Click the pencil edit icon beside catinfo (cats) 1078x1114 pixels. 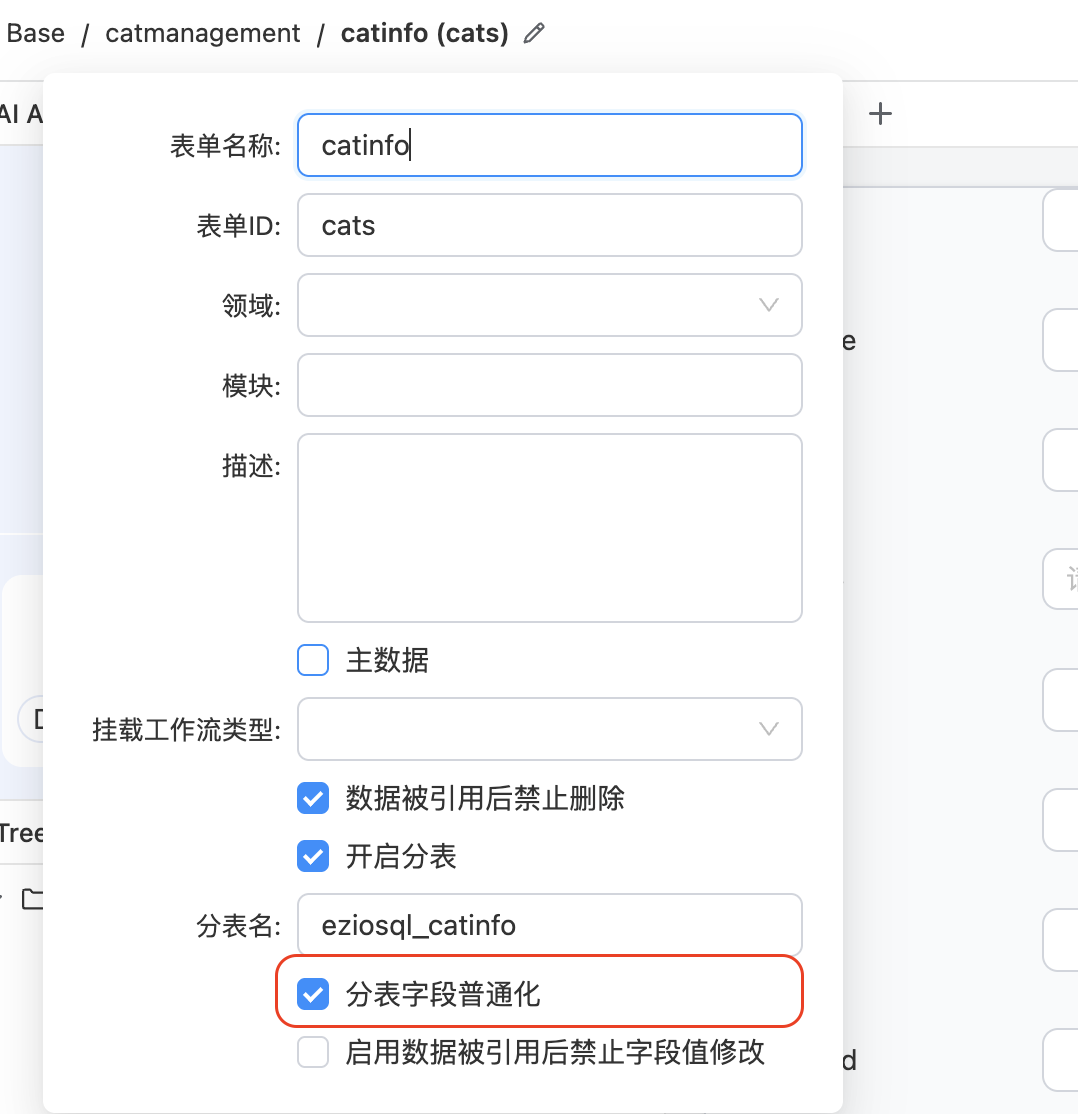(534, 33)
